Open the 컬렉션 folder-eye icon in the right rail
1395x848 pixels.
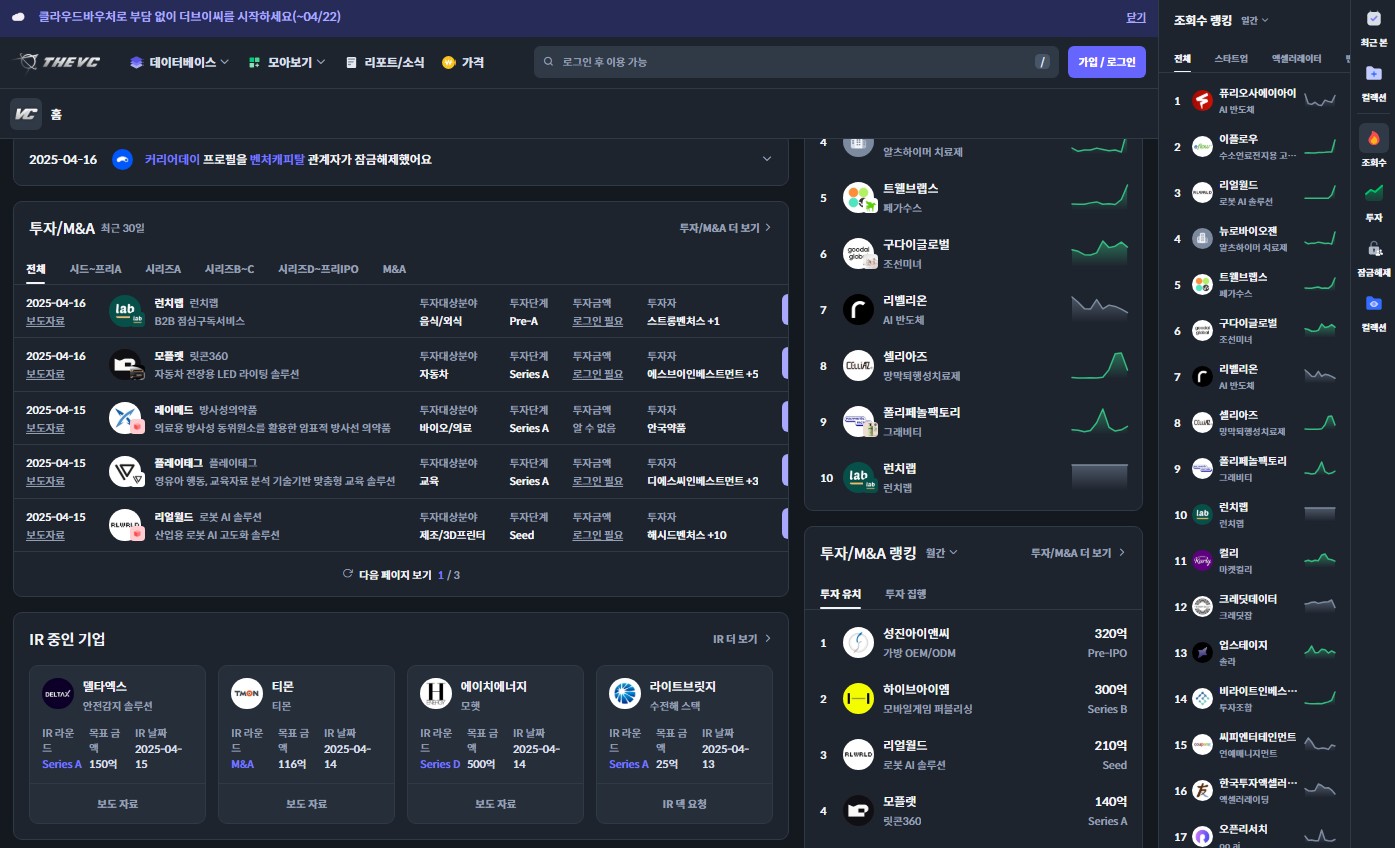pos(1374,303)
